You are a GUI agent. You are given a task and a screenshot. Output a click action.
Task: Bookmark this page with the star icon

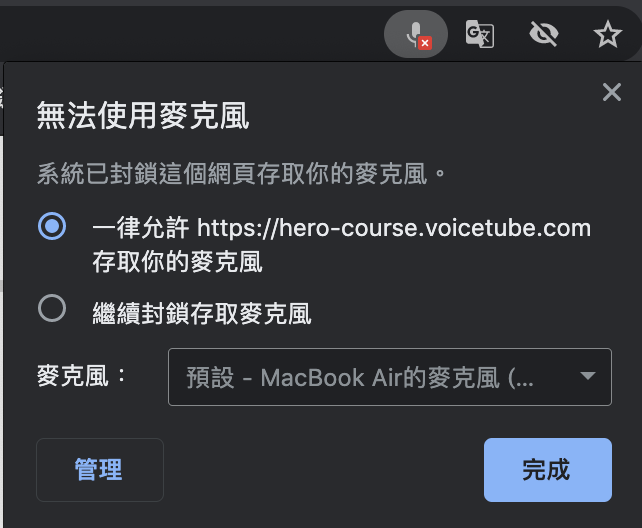[x=608, y=34]
